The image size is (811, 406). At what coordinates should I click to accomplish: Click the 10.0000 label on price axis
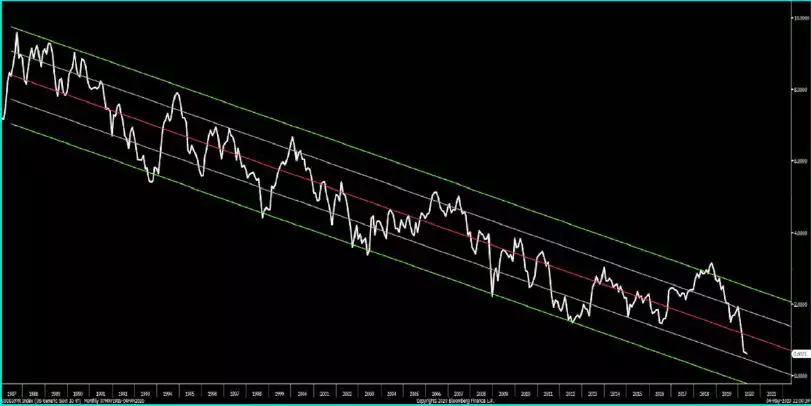pyautogui.click(x=800, y=18)
